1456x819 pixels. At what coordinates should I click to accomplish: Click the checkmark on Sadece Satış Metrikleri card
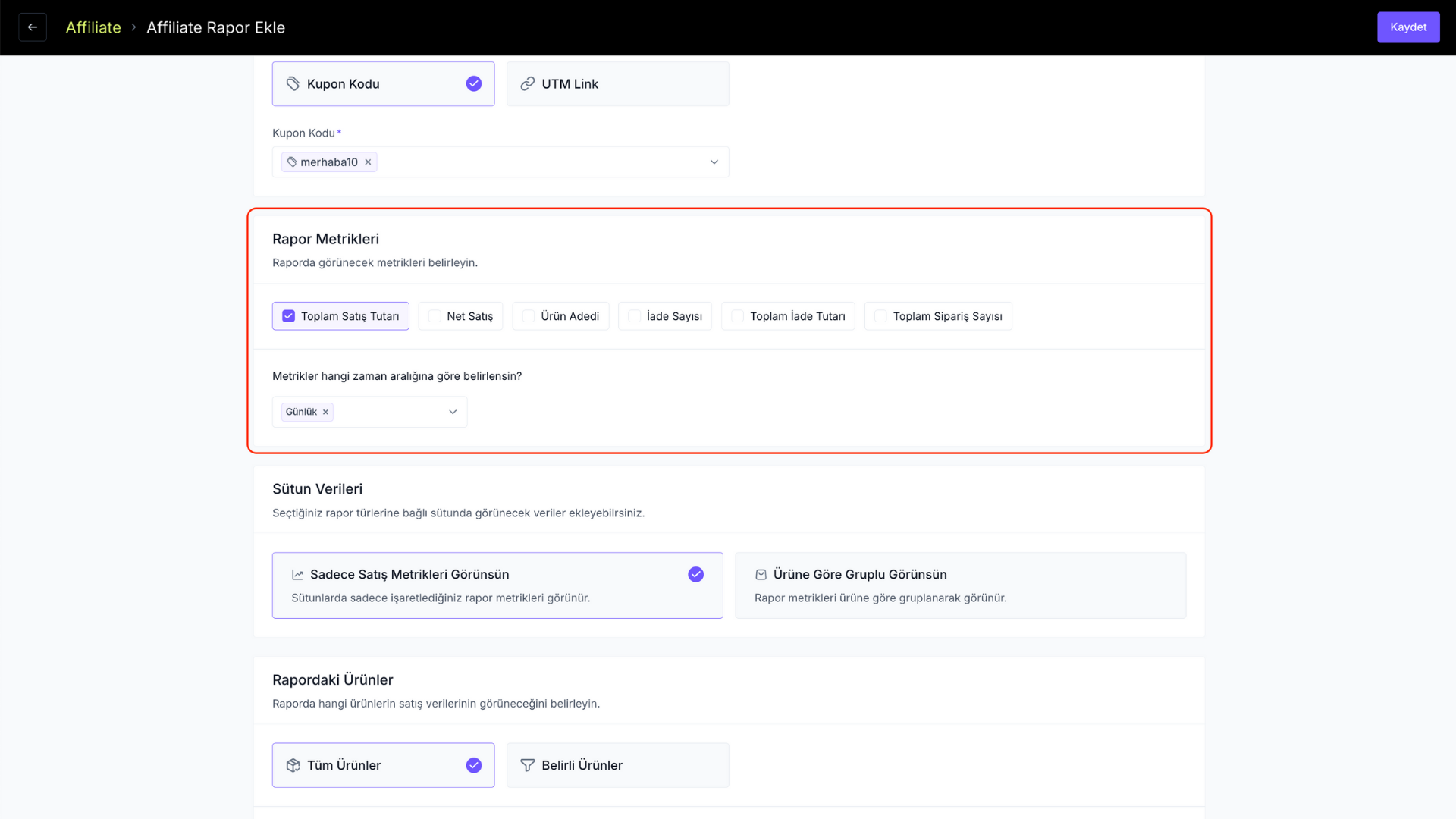point(695,575)
